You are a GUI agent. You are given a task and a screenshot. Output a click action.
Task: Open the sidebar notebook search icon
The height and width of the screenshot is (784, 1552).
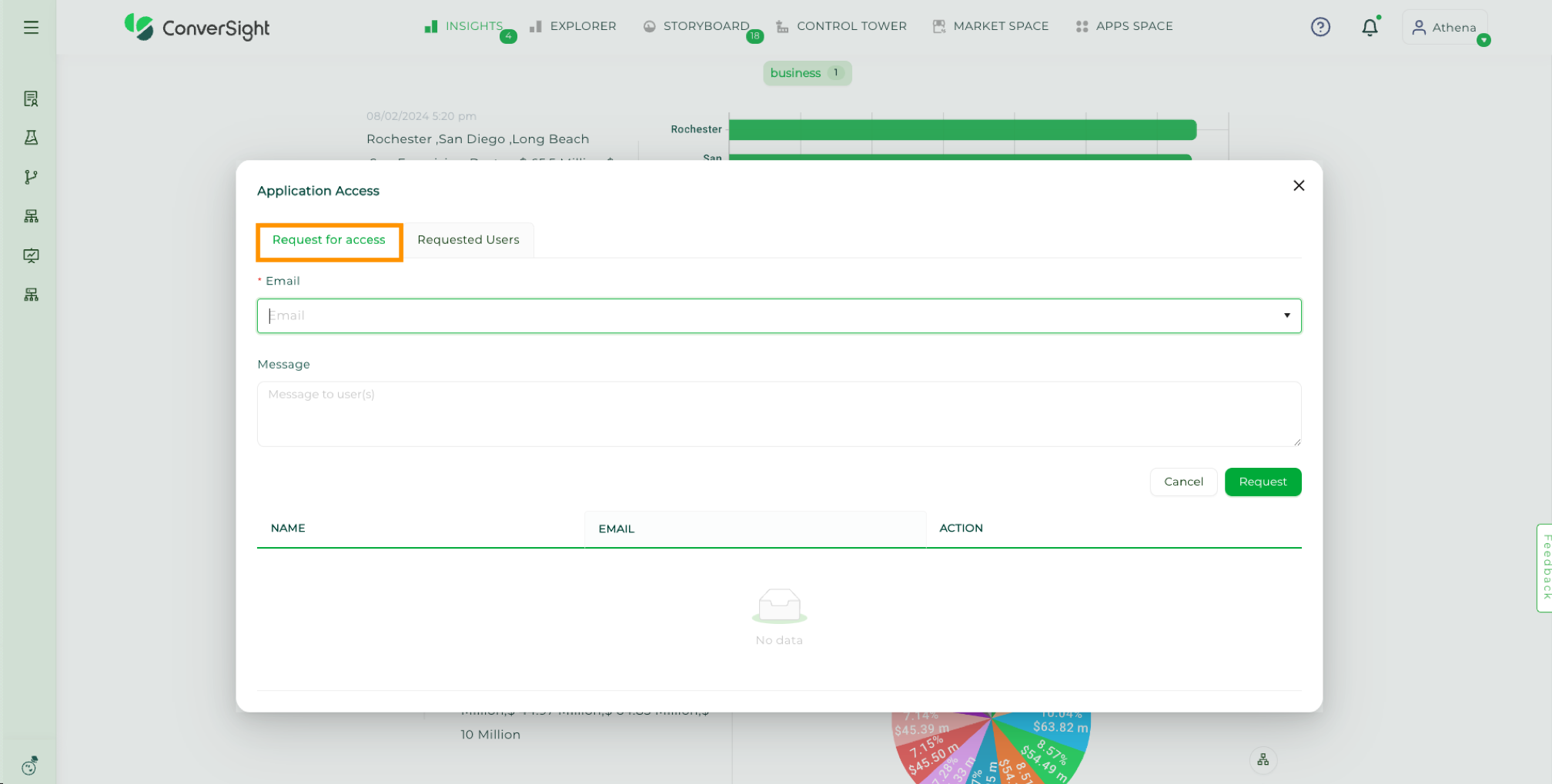tap(31, 98)
